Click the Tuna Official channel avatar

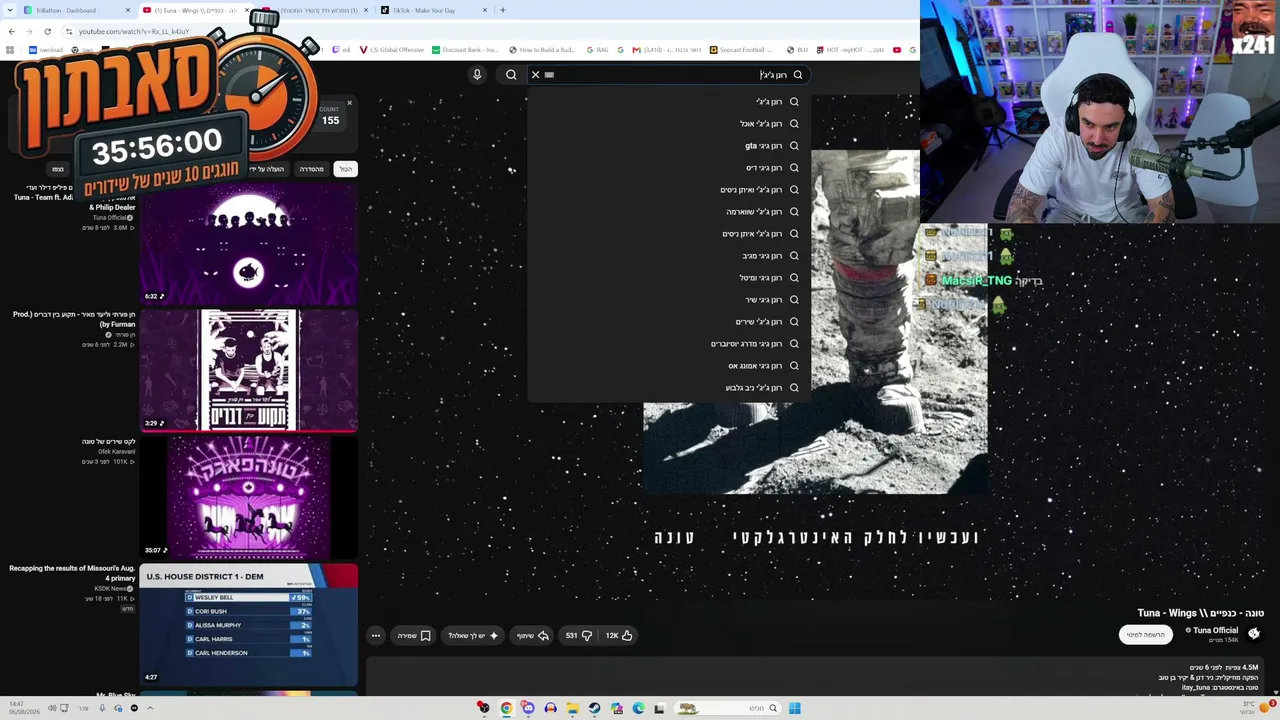click(1254, 634)
